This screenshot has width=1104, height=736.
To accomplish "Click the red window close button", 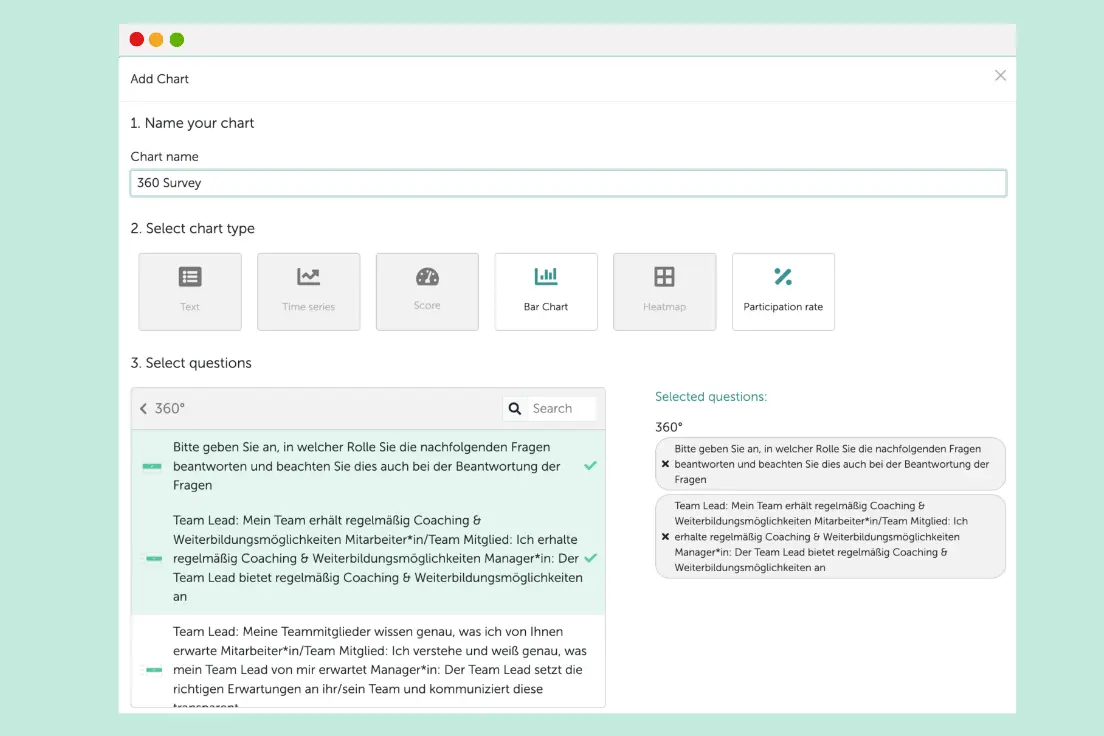I will (137, 39).
